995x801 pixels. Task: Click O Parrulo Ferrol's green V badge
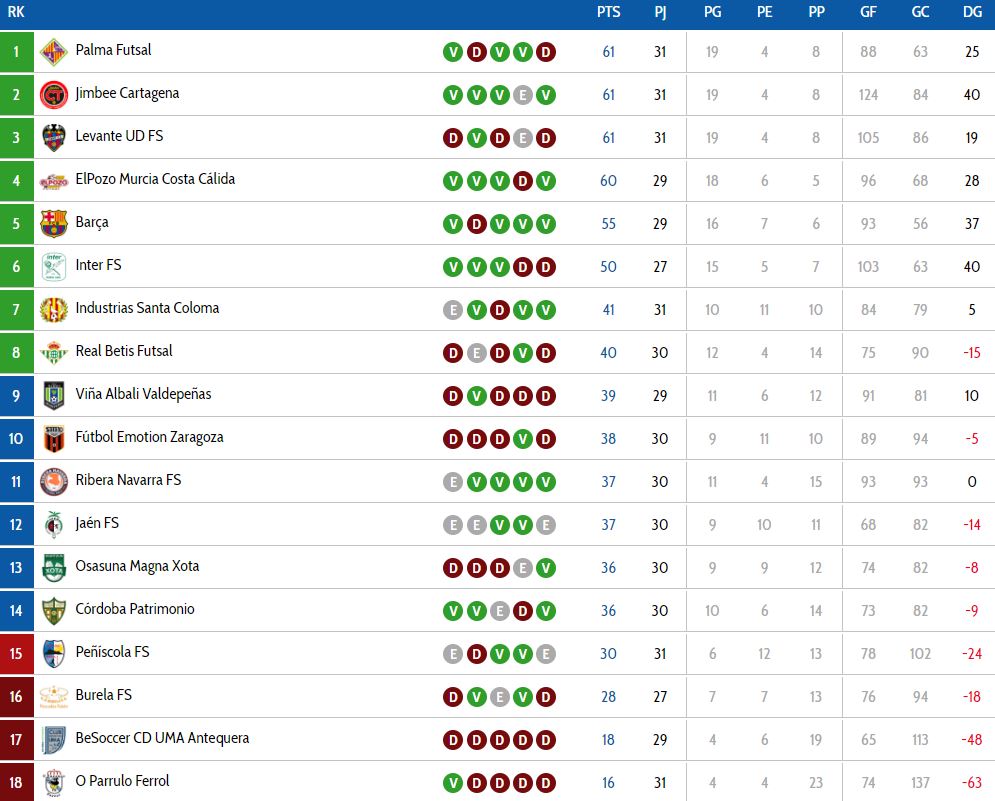[x=452, y=783]
